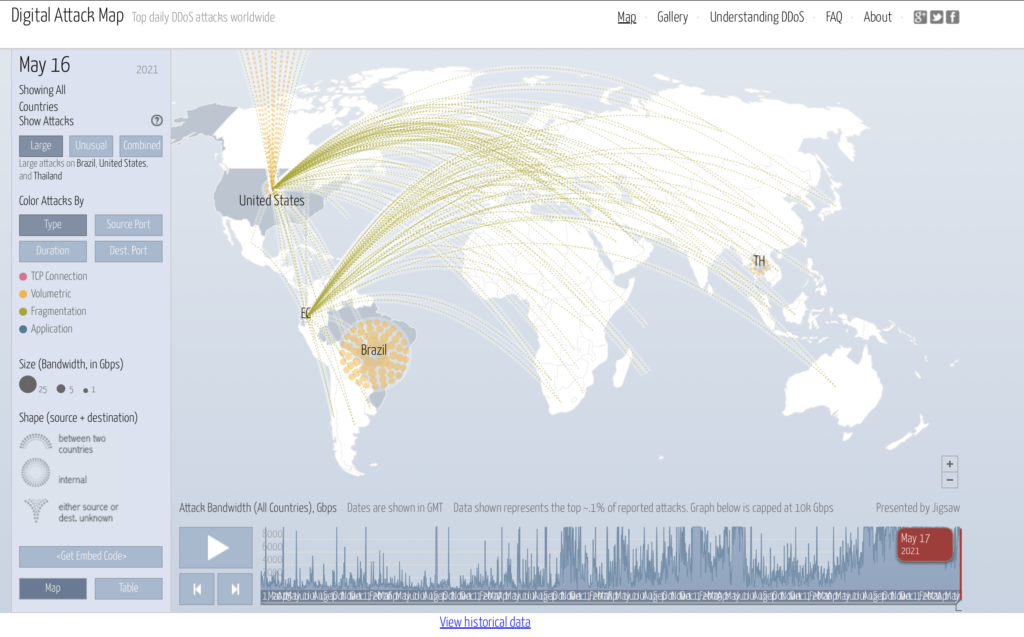Open the Show Attacks help question mark
The width and height of the screenshot is (1024, 637).
(x=156, y=121)
